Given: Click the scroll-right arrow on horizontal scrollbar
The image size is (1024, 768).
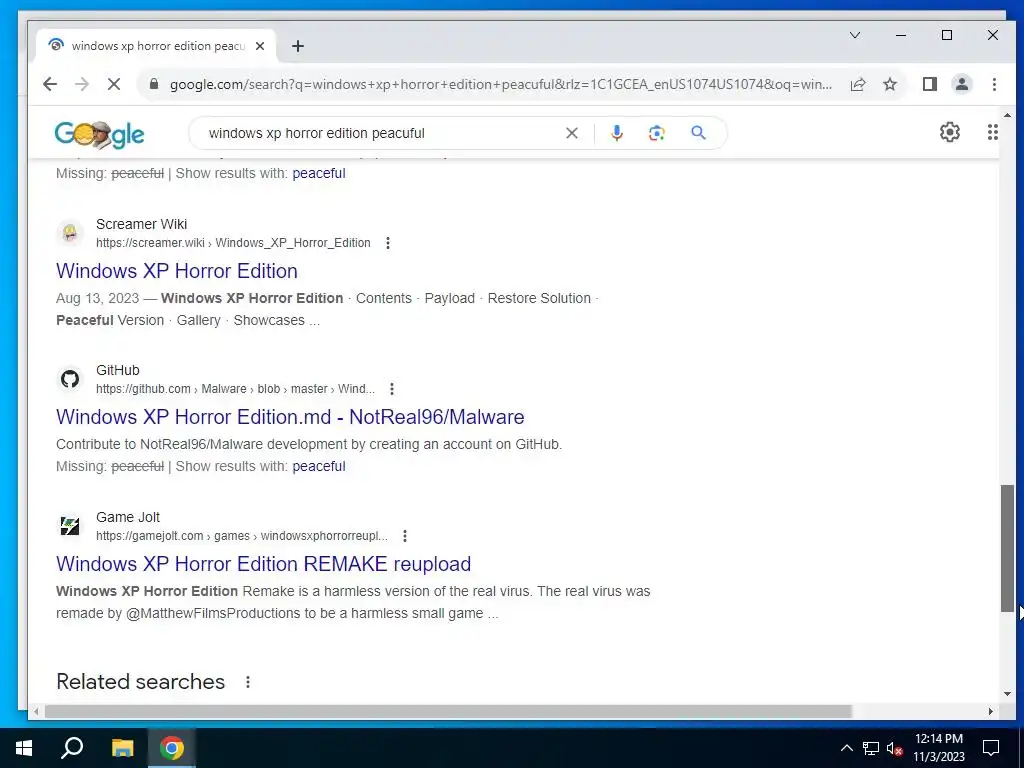Looking at the screenshot, I should click(991, 711).
